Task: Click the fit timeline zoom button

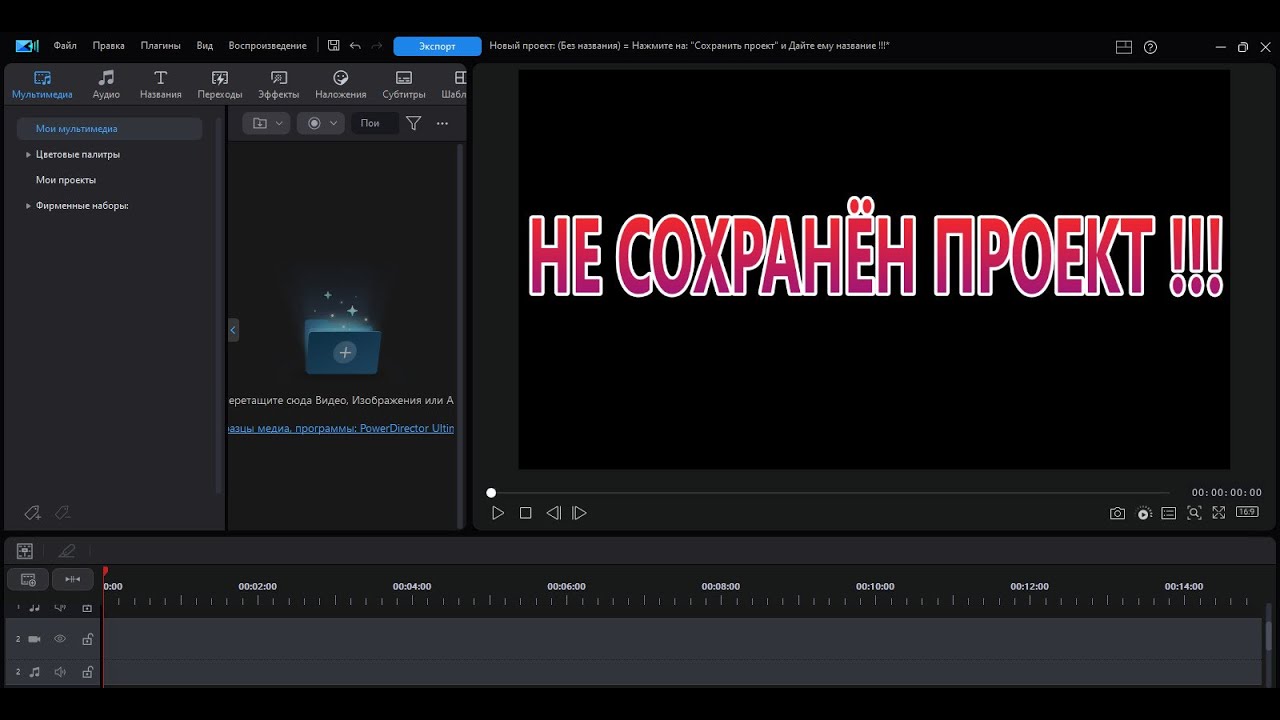Action: click(x=73, y=579)
